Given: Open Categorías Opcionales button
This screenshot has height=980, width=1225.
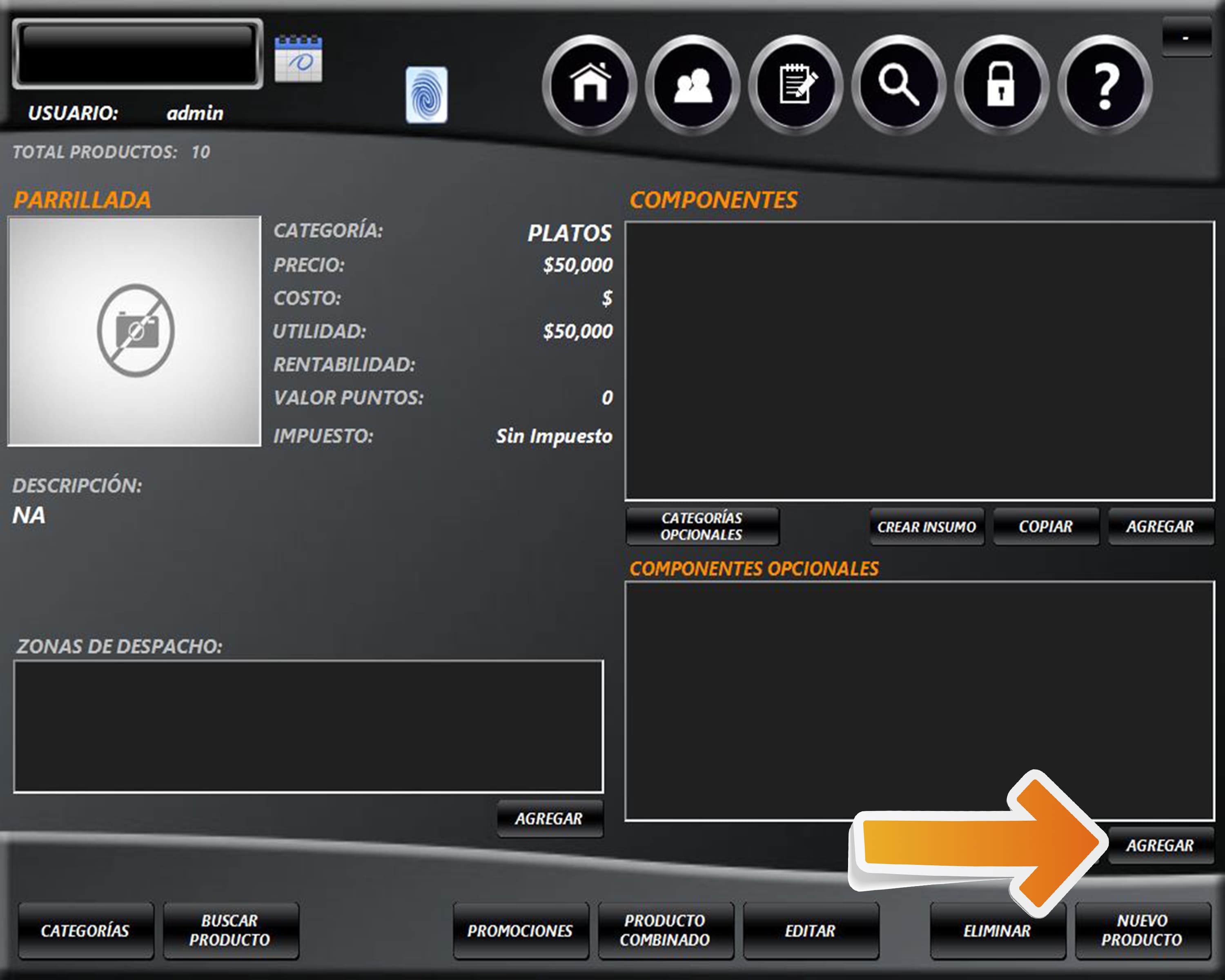Looking at the screenshot, I should [702, 526].
